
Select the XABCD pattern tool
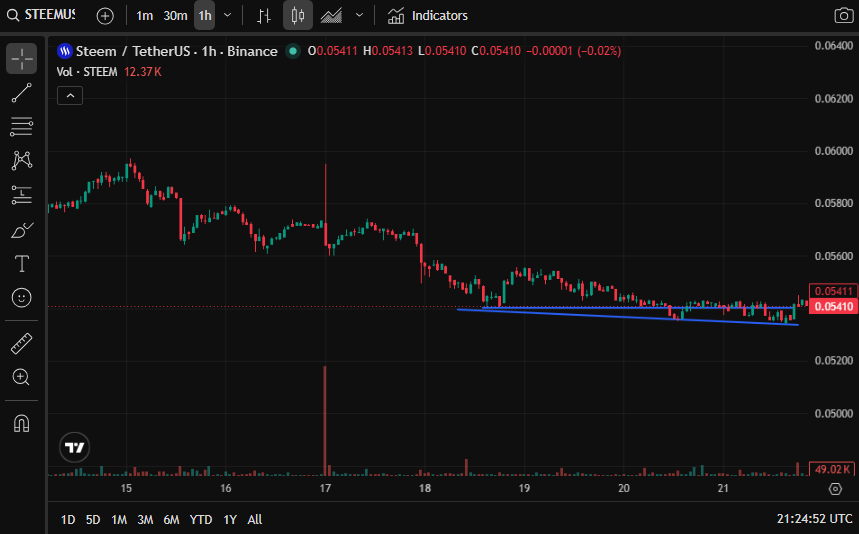point(21,160)
